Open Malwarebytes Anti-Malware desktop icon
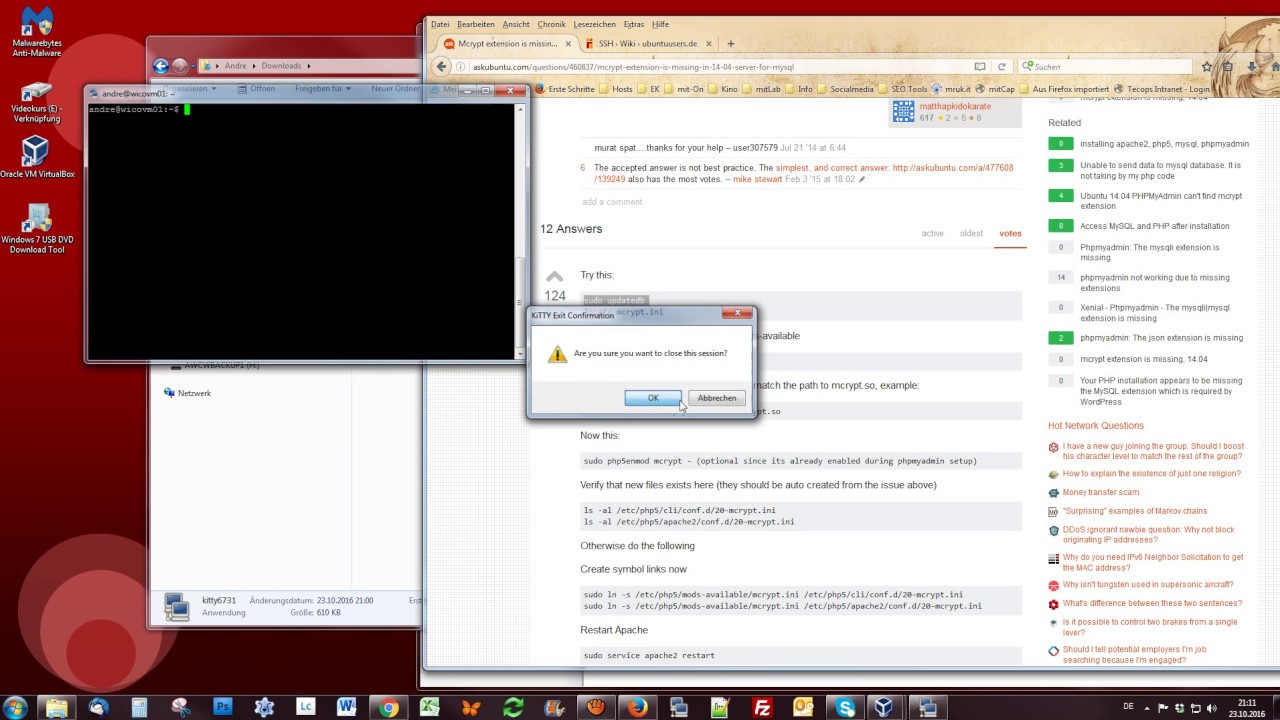1280x720 pixels. 37,32
